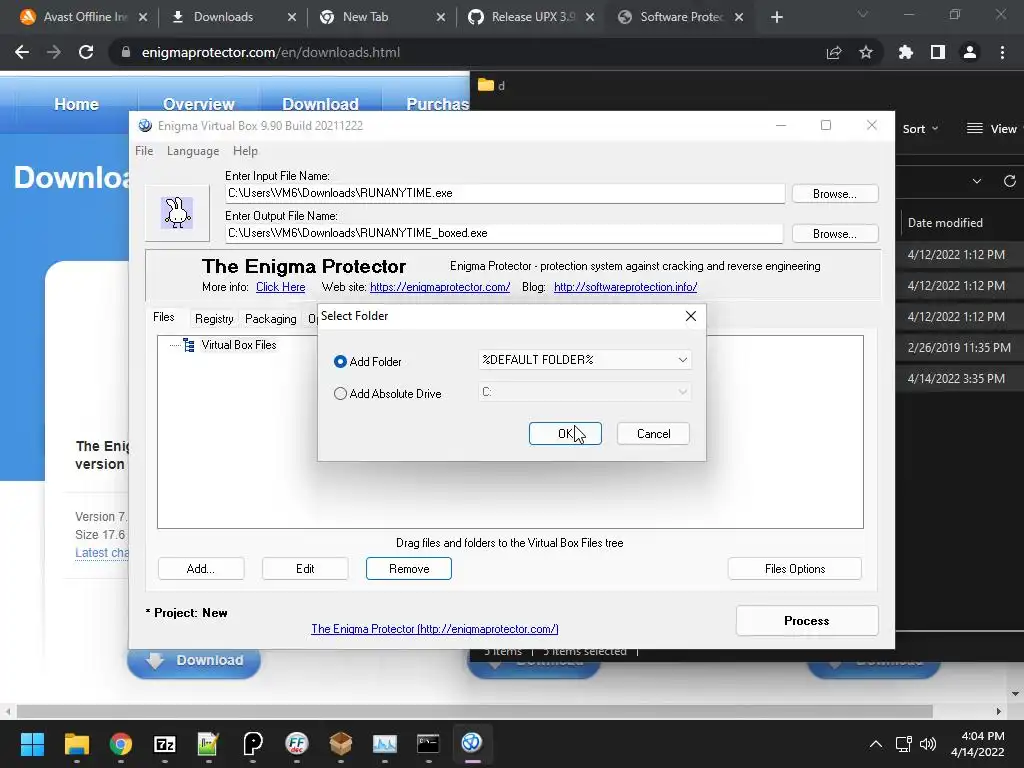Open the volume speaker tray icon
1024x768 pixels.
[927, 744]
